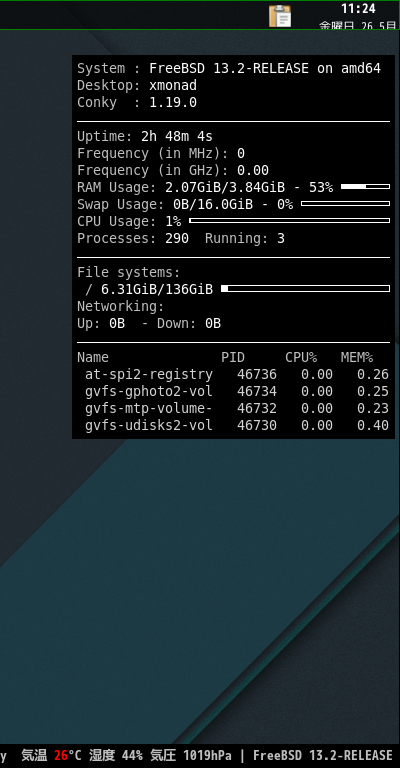This screenshot has width=400, height=768.
Task: Select the gvfs-udisks2-vol process row
Action: pyautogui.click(x=237, y=426)
